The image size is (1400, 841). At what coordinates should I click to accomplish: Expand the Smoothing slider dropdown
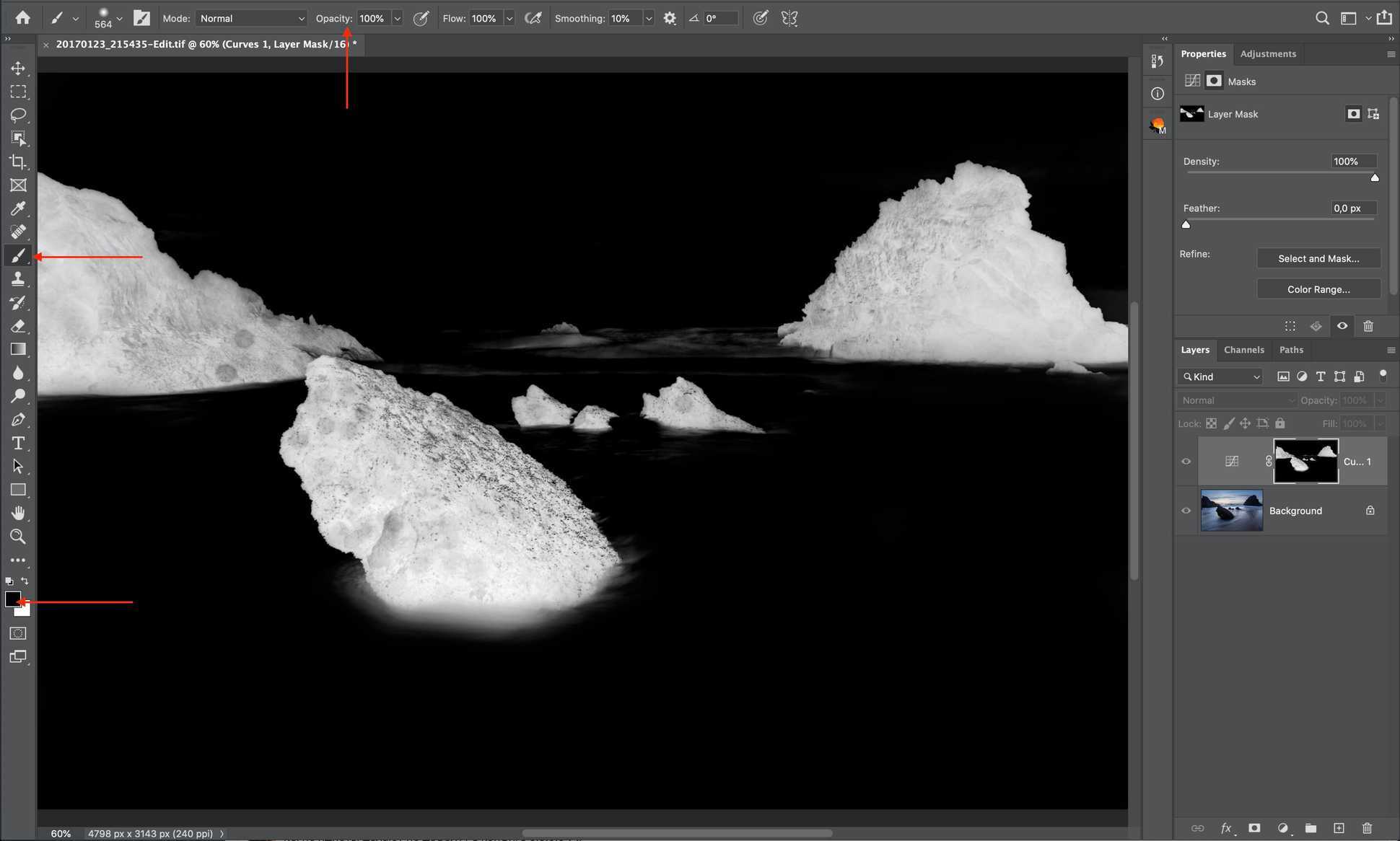(649, 18)
